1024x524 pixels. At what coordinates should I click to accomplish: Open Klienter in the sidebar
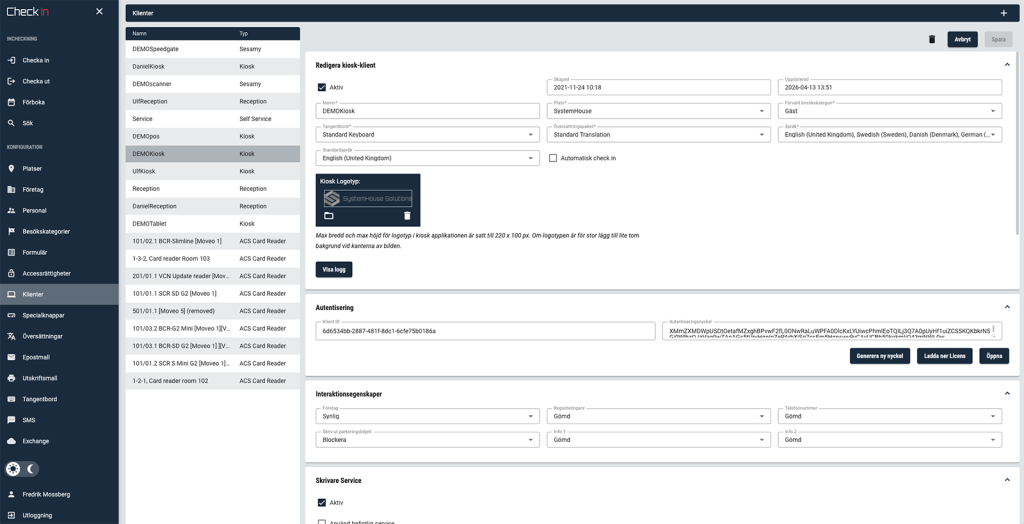coord(59,294)
